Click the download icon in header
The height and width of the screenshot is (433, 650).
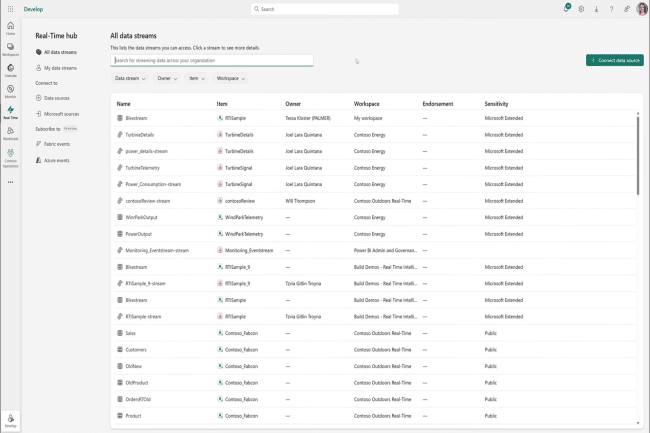(596, 9)
